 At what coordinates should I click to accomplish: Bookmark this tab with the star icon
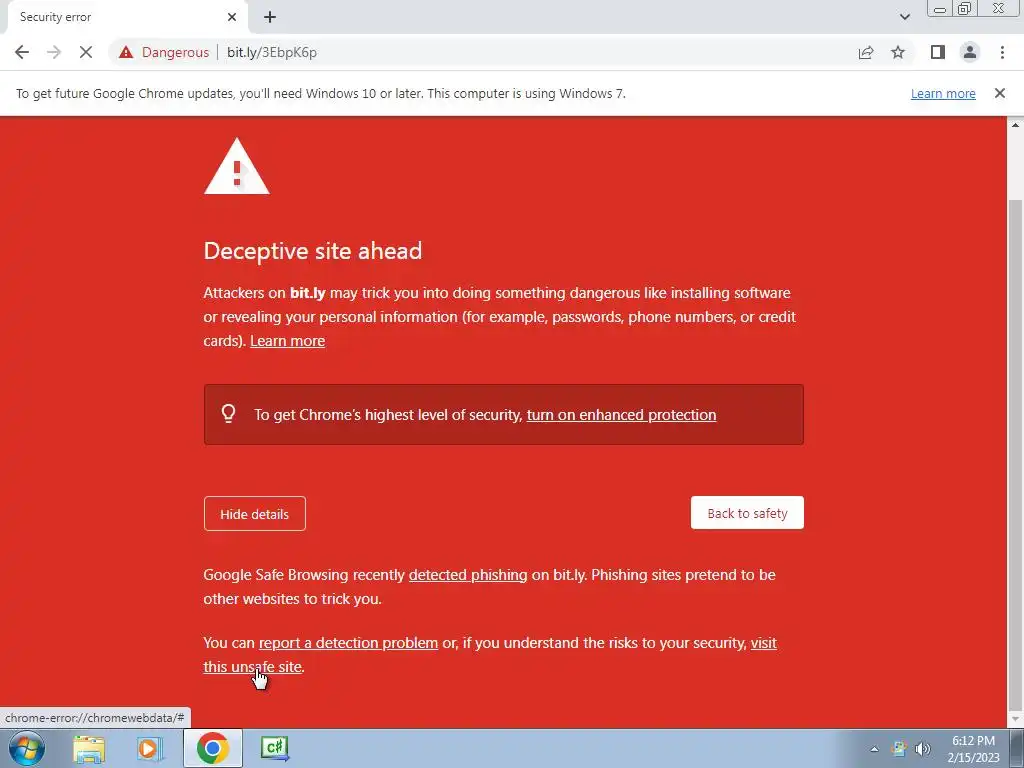898,52
